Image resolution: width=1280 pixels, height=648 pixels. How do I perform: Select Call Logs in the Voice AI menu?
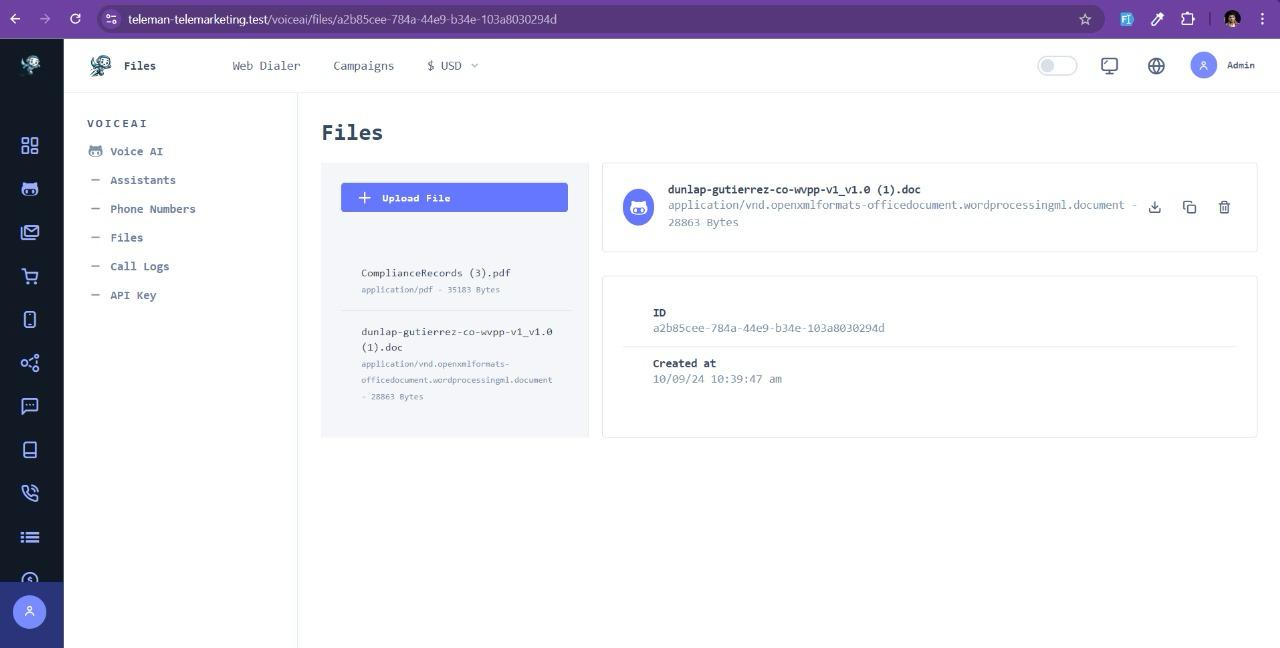pos(139,266)
